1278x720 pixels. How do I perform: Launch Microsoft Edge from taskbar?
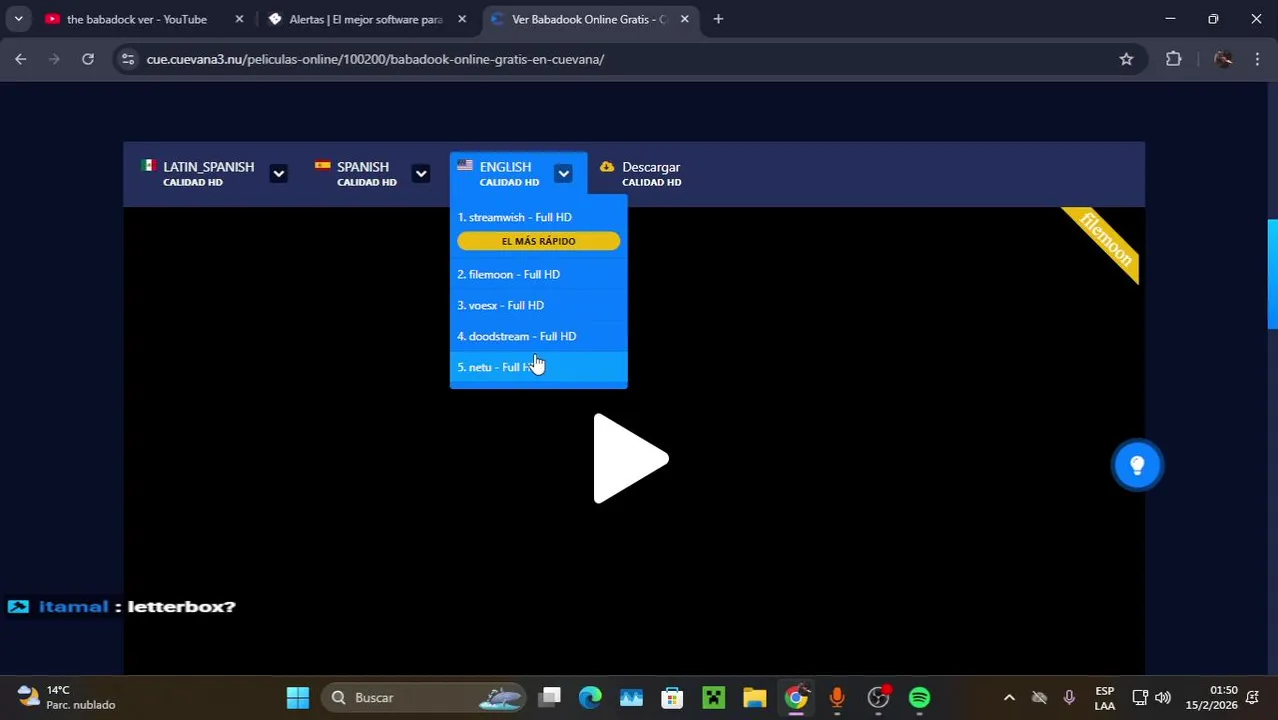(x=590, y=697)
